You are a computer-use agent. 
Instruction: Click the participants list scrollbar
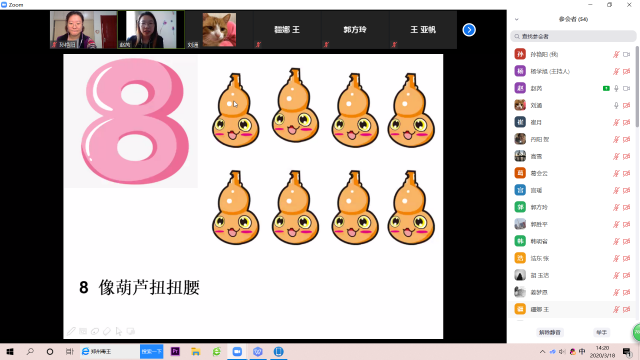click(637, 86)
